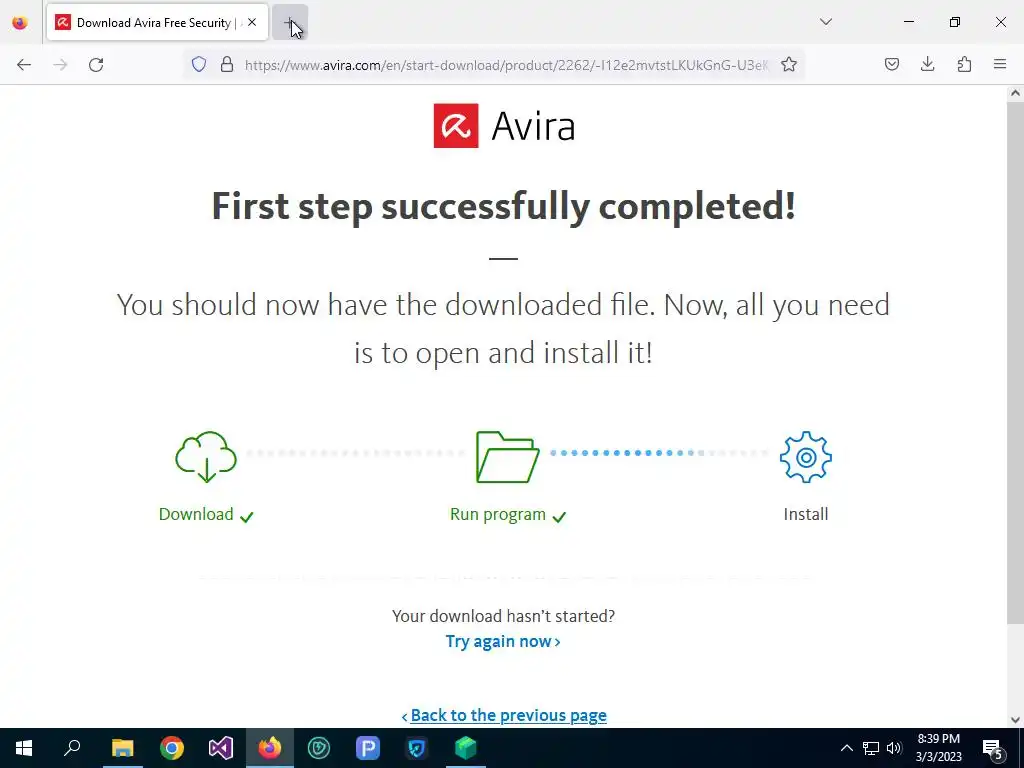Follow Back to the previous page link
Screen dimensions: 1024x768
tap(504, 715)
